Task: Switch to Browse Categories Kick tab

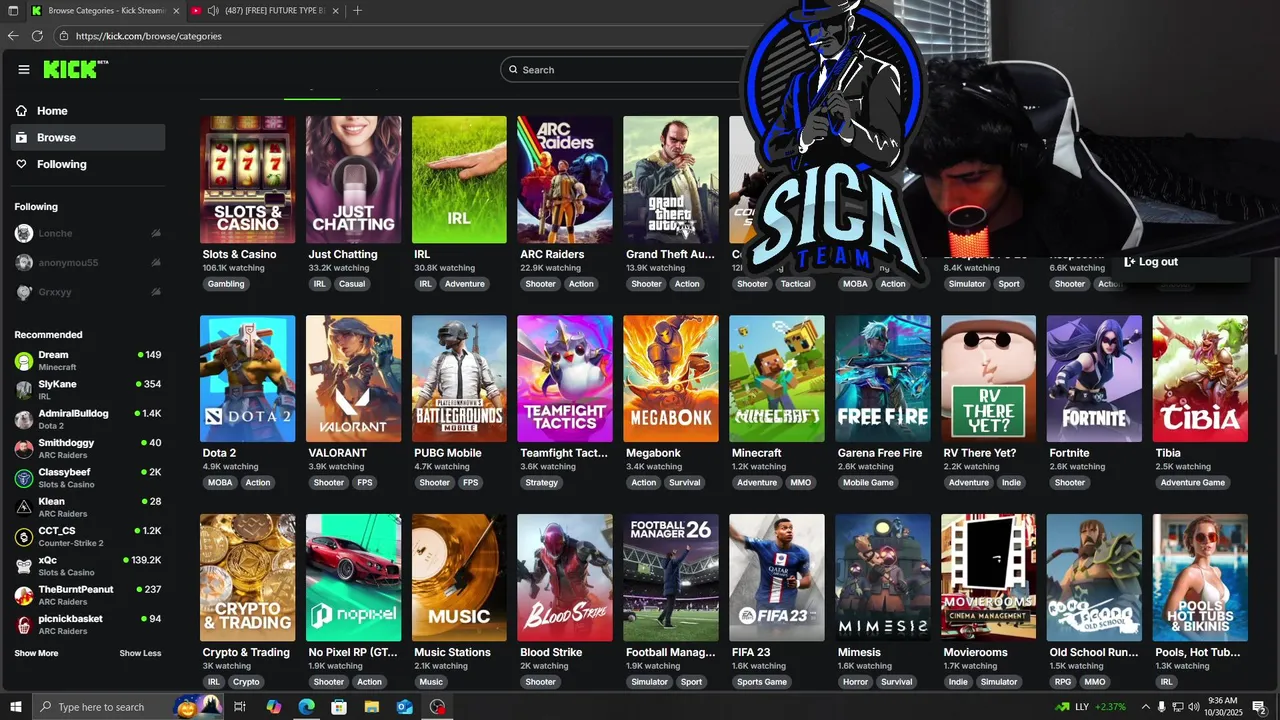Action: tap(105, 11)
